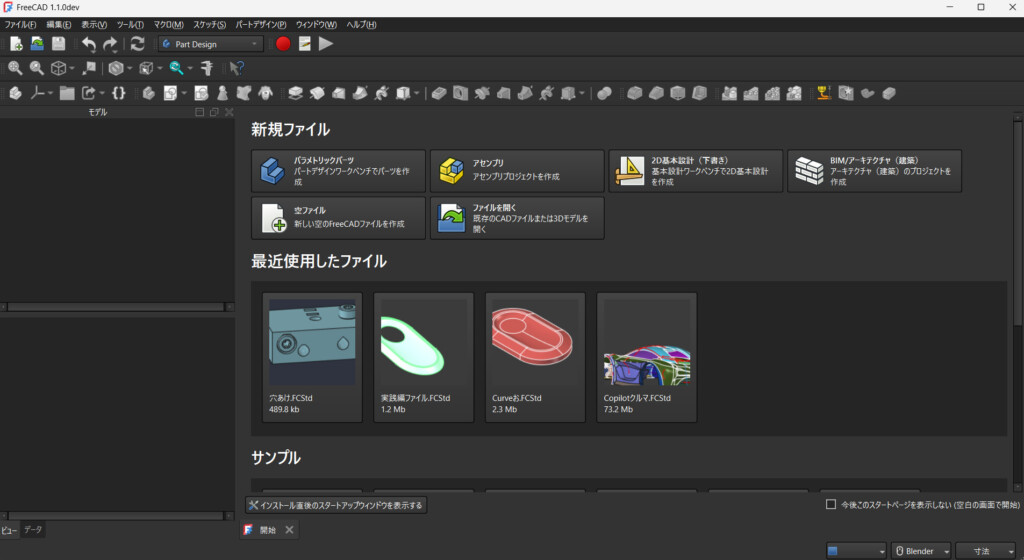Expand the teal magnifier dropdown arrow
This screenshot has height=560, width=1024.
[x=190, y=68]
